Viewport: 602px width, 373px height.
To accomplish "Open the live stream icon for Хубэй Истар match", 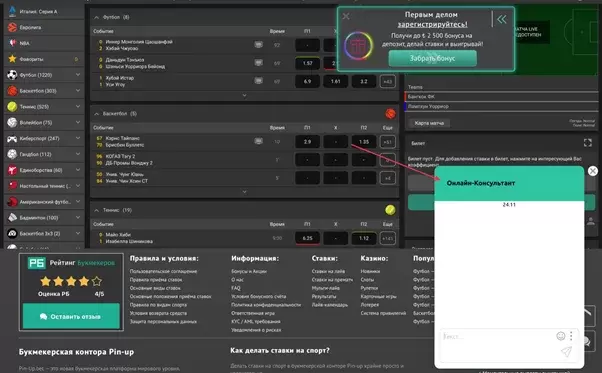I will [259, 81].
